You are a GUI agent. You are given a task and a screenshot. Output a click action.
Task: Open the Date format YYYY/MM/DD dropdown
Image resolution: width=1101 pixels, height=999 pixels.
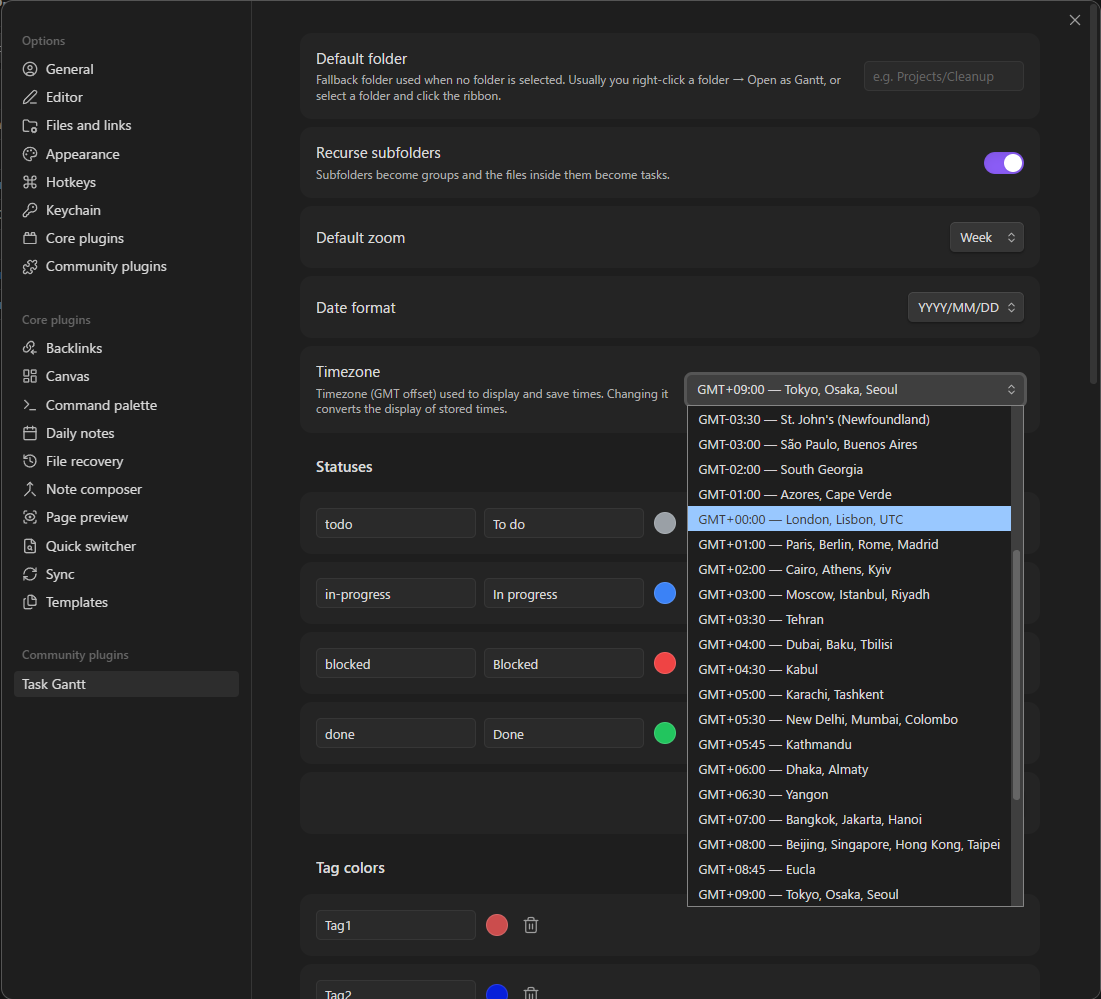(x=965, y=307)
